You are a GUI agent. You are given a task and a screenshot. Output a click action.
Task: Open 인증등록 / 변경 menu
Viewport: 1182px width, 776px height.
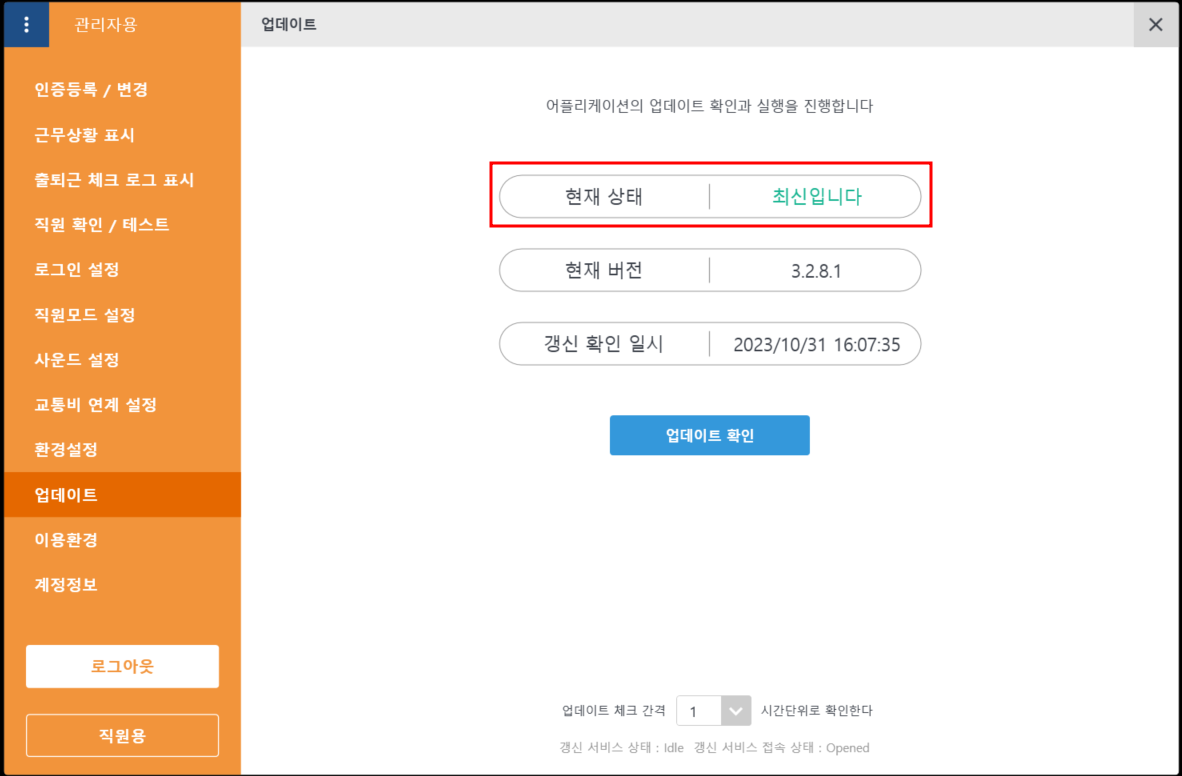point(91,90)
